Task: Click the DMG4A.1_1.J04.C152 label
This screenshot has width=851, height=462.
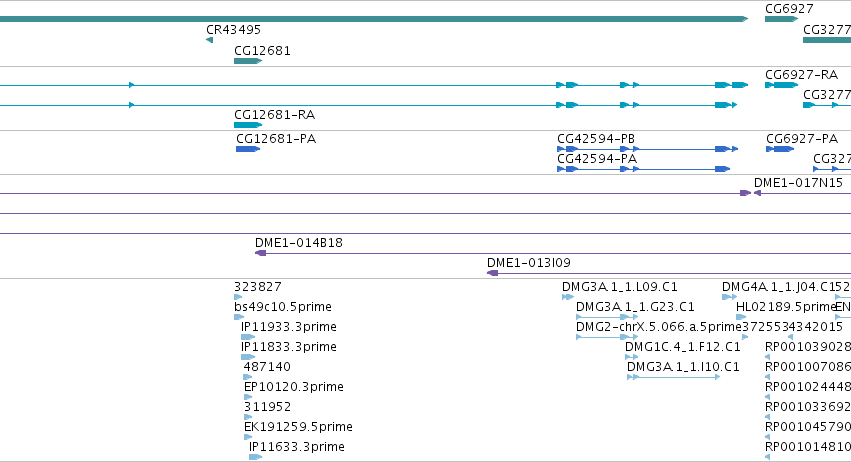Action: coord(786,286)
